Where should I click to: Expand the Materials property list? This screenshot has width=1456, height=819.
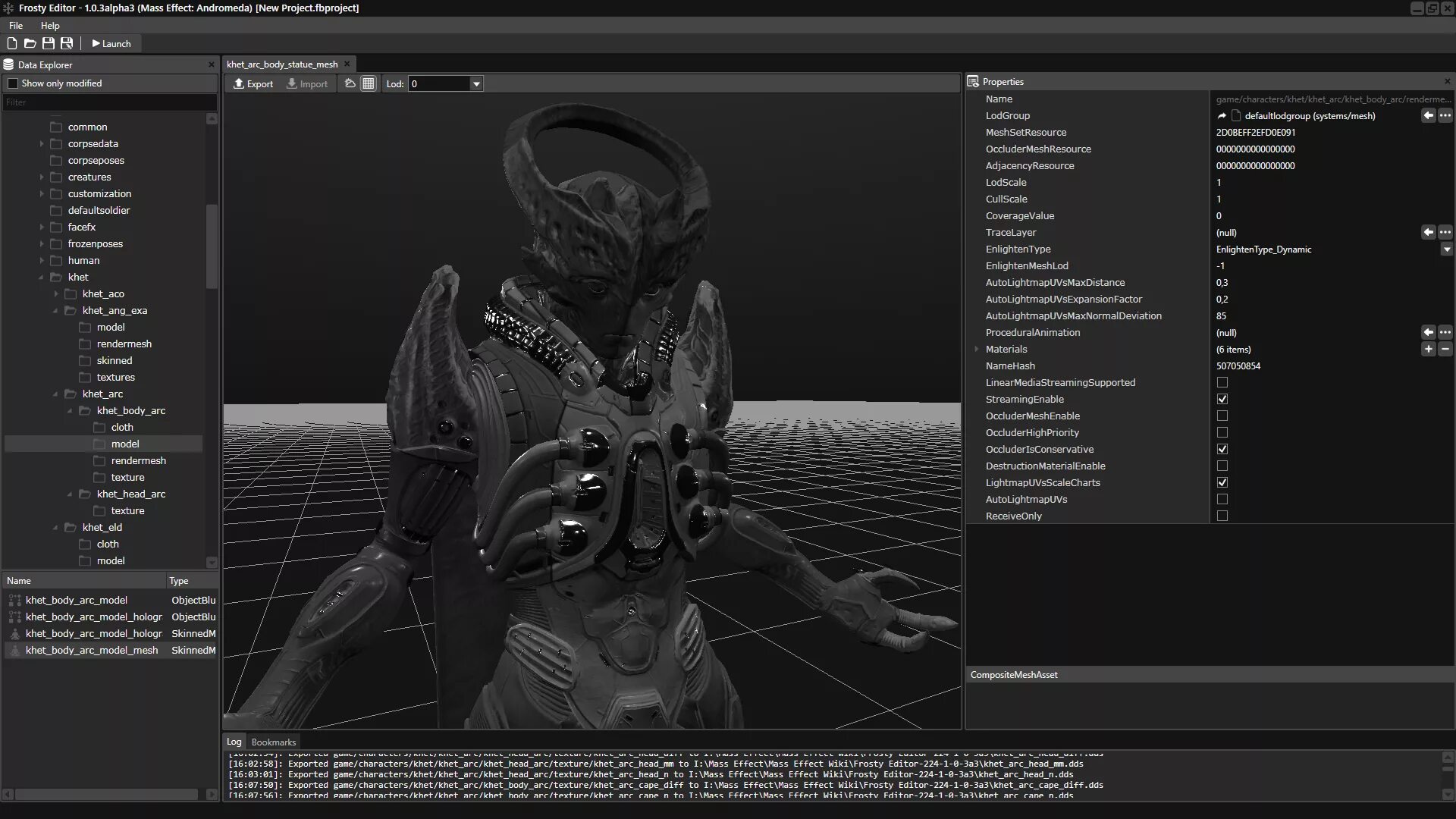click(977, 349)
